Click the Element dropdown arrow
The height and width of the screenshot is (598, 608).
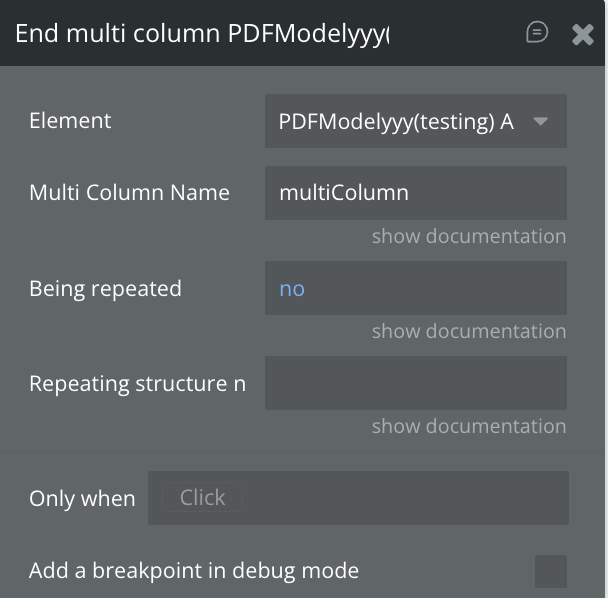click(540, 121)
